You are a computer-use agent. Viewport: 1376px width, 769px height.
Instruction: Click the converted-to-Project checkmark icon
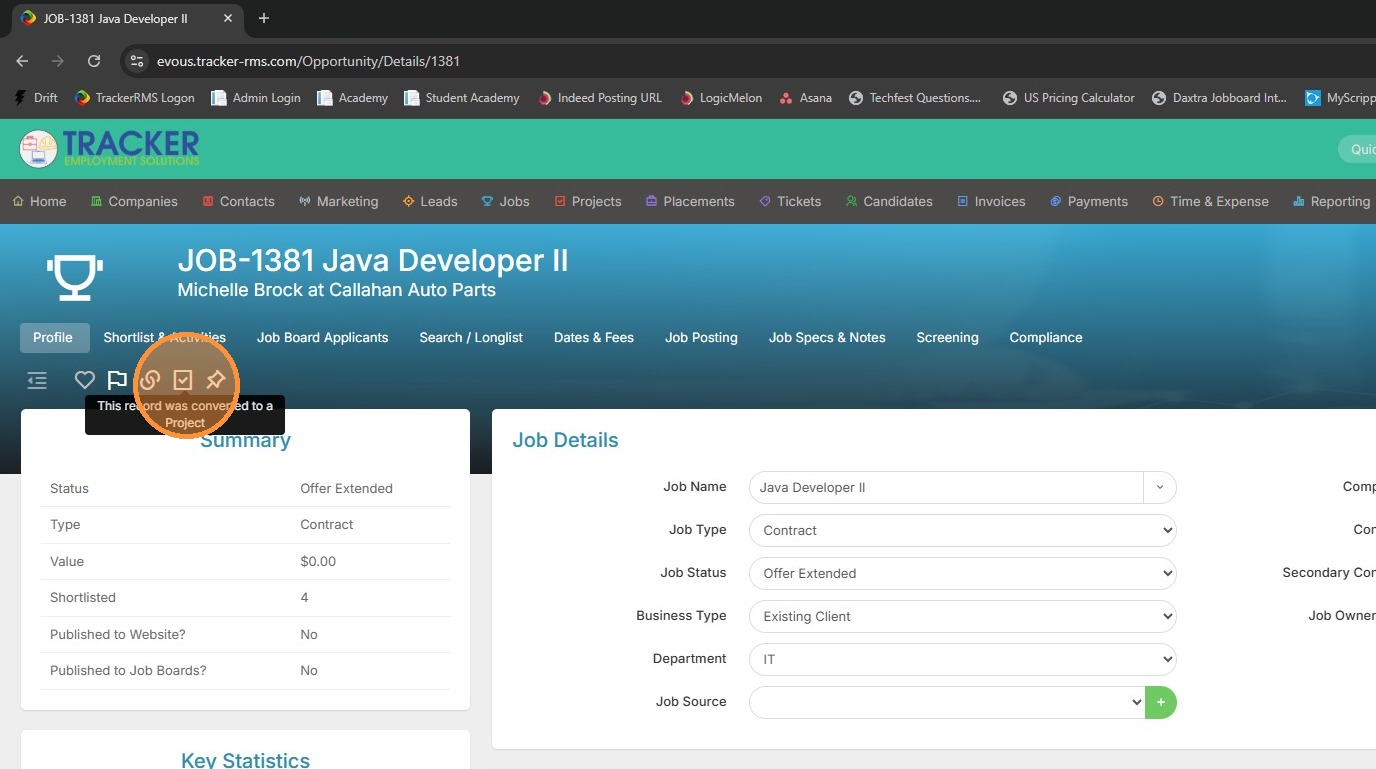pyautogui.click(x=183, y=380)
